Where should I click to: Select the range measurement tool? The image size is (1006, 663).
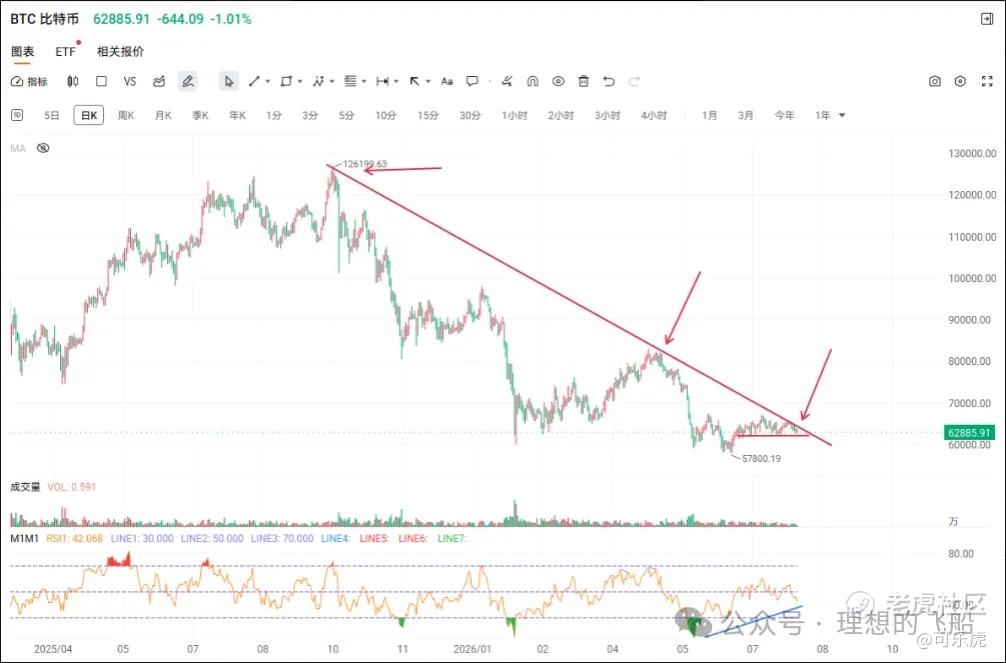[x=382, y=82]
